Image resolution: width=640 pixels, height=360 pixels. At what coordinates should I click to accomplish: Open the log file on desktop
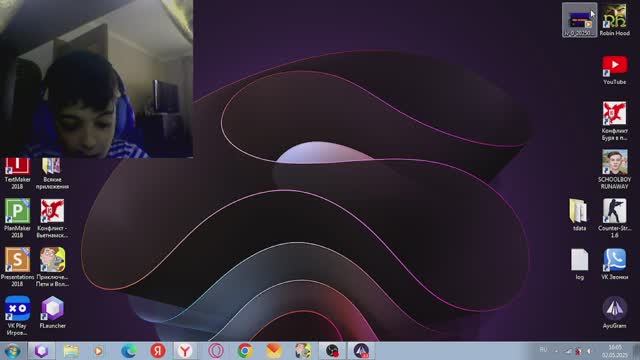[x=580, y=264]
